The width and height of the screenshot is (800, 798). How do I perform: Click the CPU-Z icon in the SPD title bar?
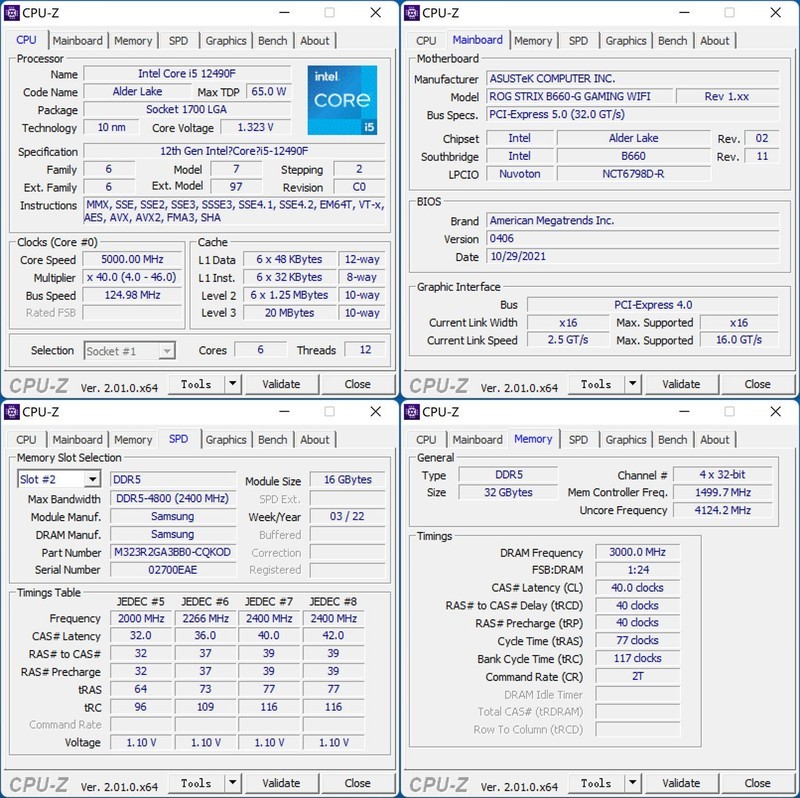10,412
